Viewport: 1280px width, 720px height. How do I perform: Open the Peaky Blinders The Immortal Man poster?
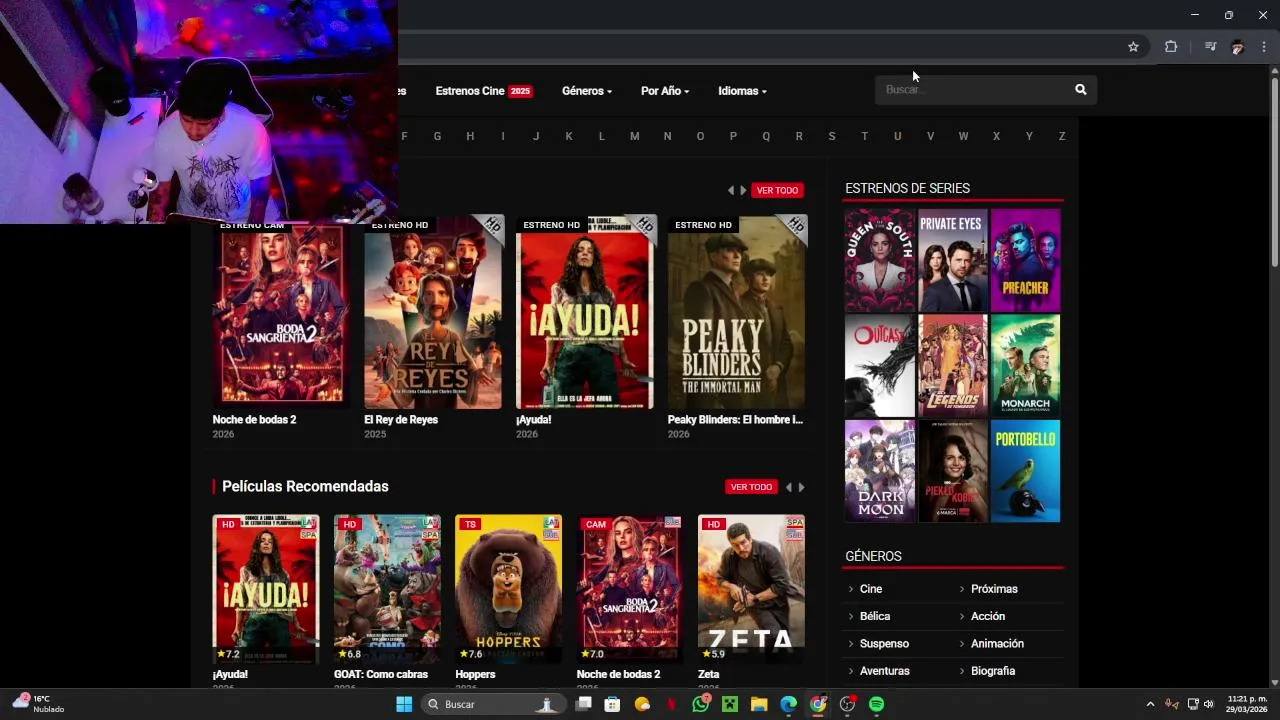(737, 312)
